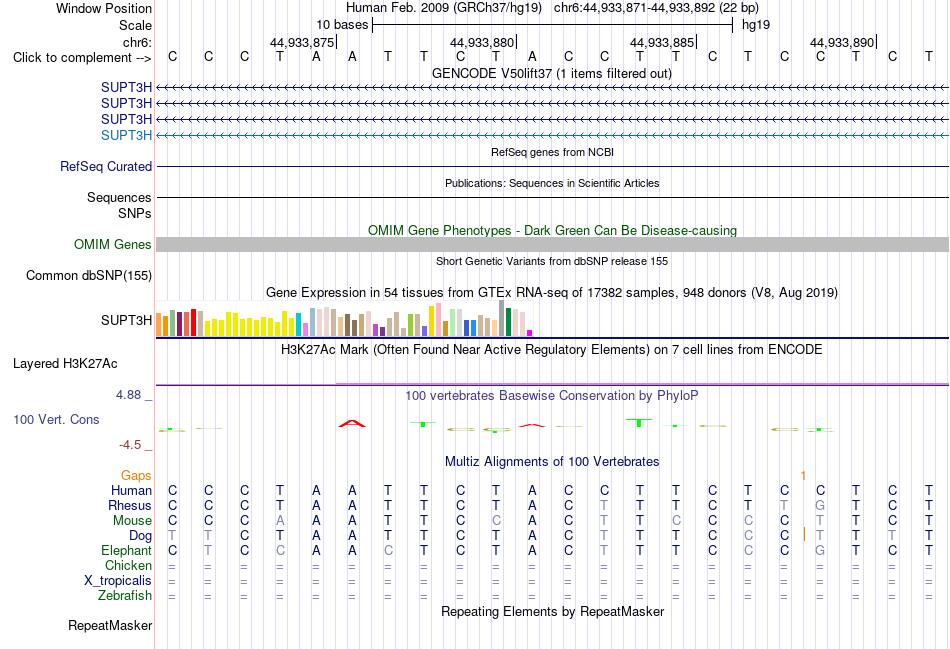Click the RepeatMasker track label
This screenshot has width=950, height=649.
(110, 625)
